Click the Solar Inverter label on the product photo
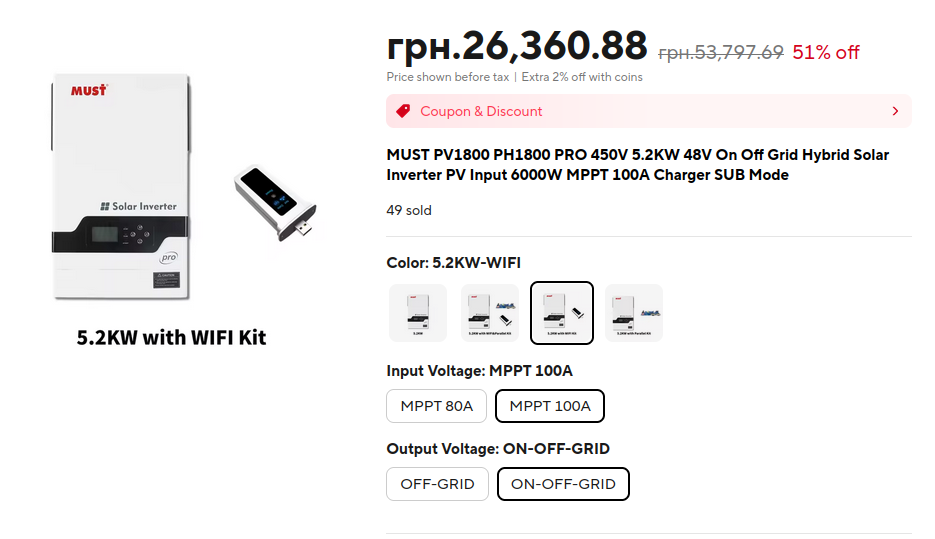This screenshot has height=539, width=935. (x=138, y=206)
